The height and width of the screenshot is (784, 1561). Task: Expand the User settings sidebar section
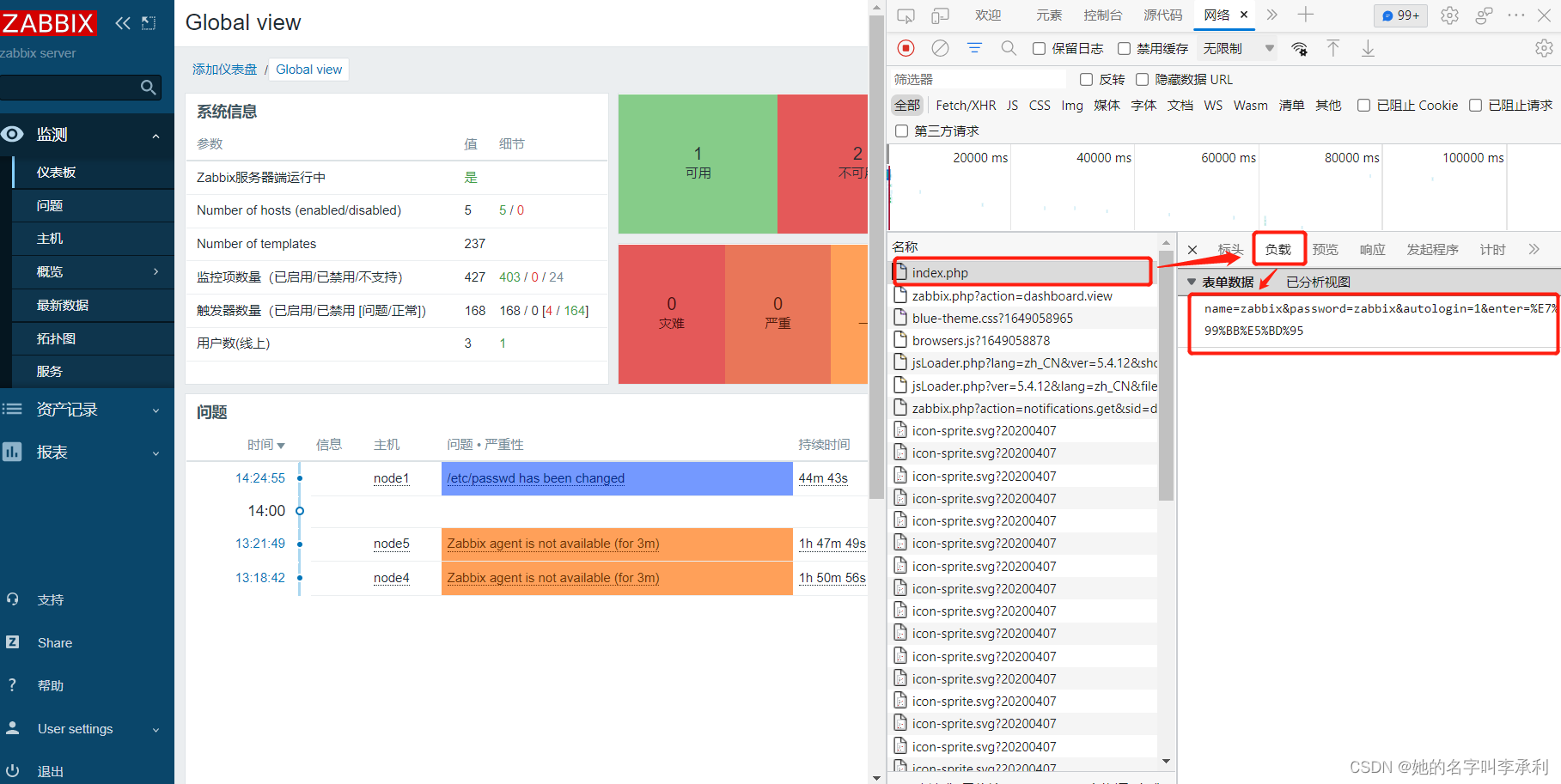point(155,730)
